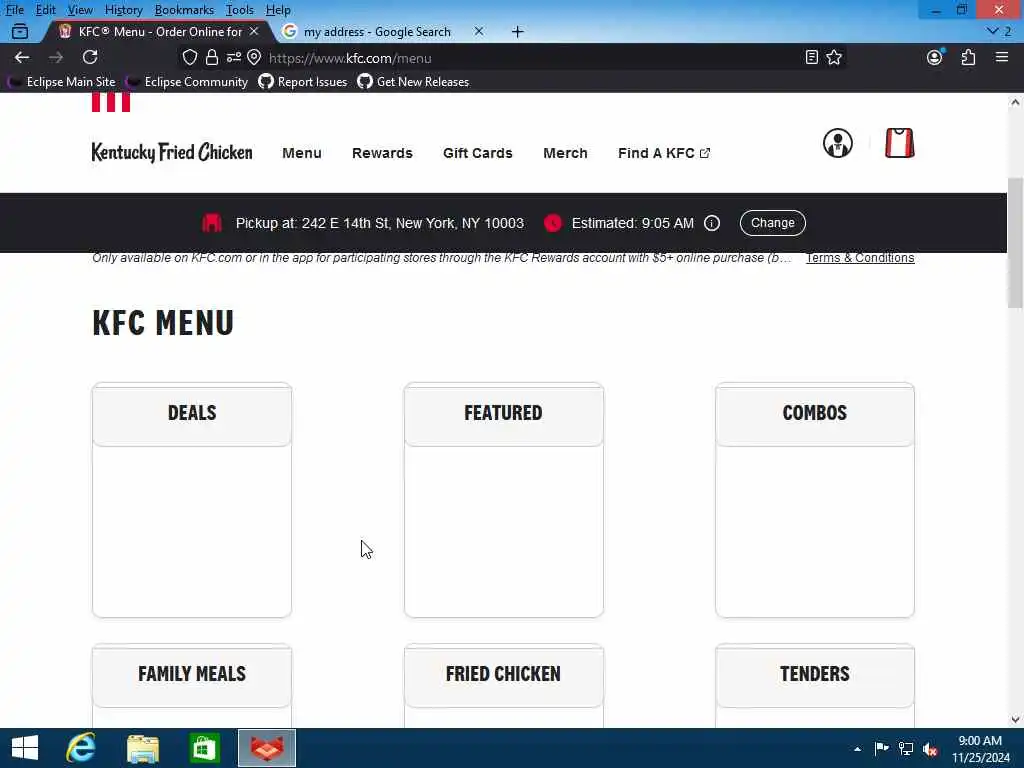View site security padlock info
This screenshot has height=768, width=1024.
(x=212, y=57)
